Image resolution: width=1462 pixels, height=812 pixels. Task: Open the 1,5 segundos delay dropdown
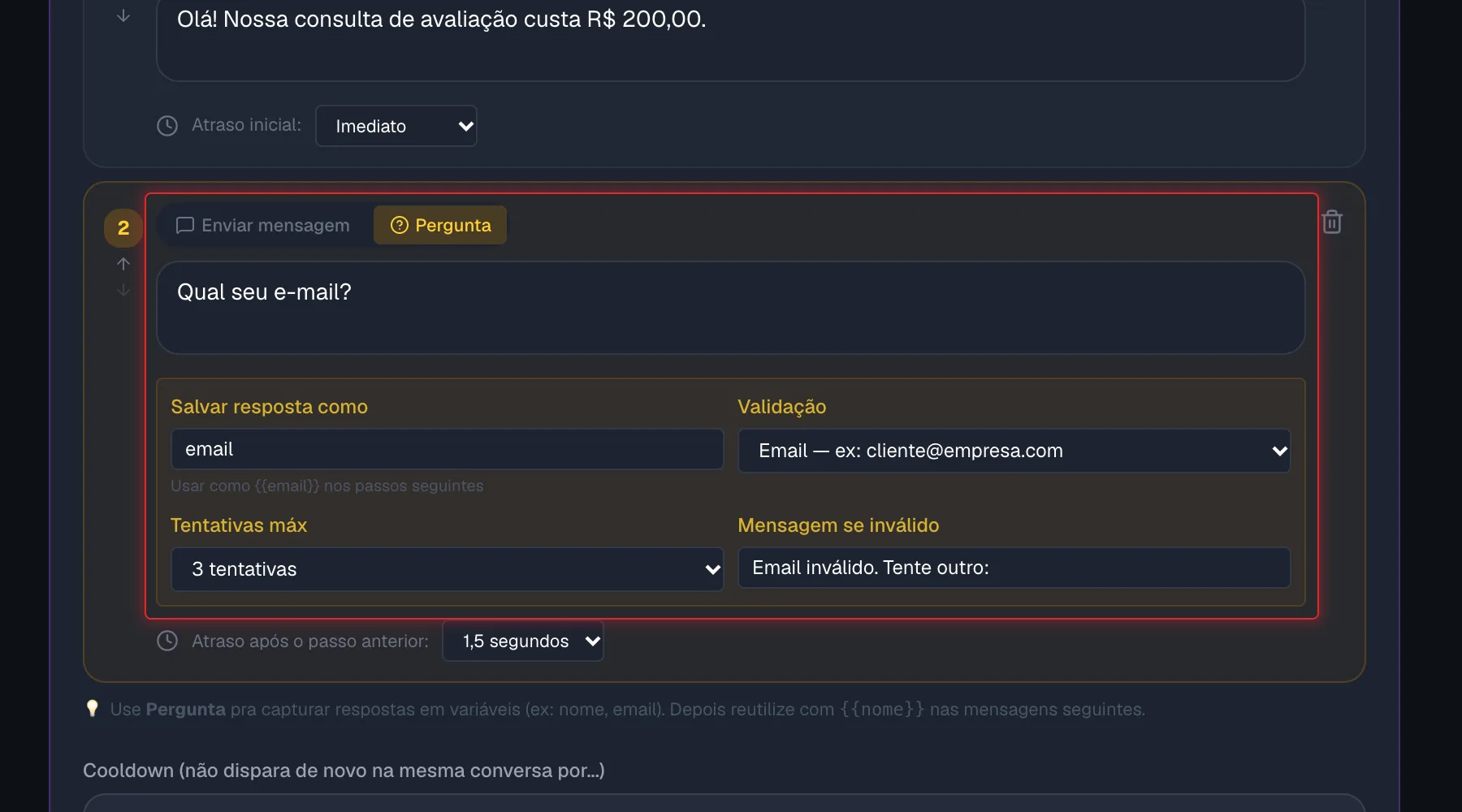(x=523, y=641)
